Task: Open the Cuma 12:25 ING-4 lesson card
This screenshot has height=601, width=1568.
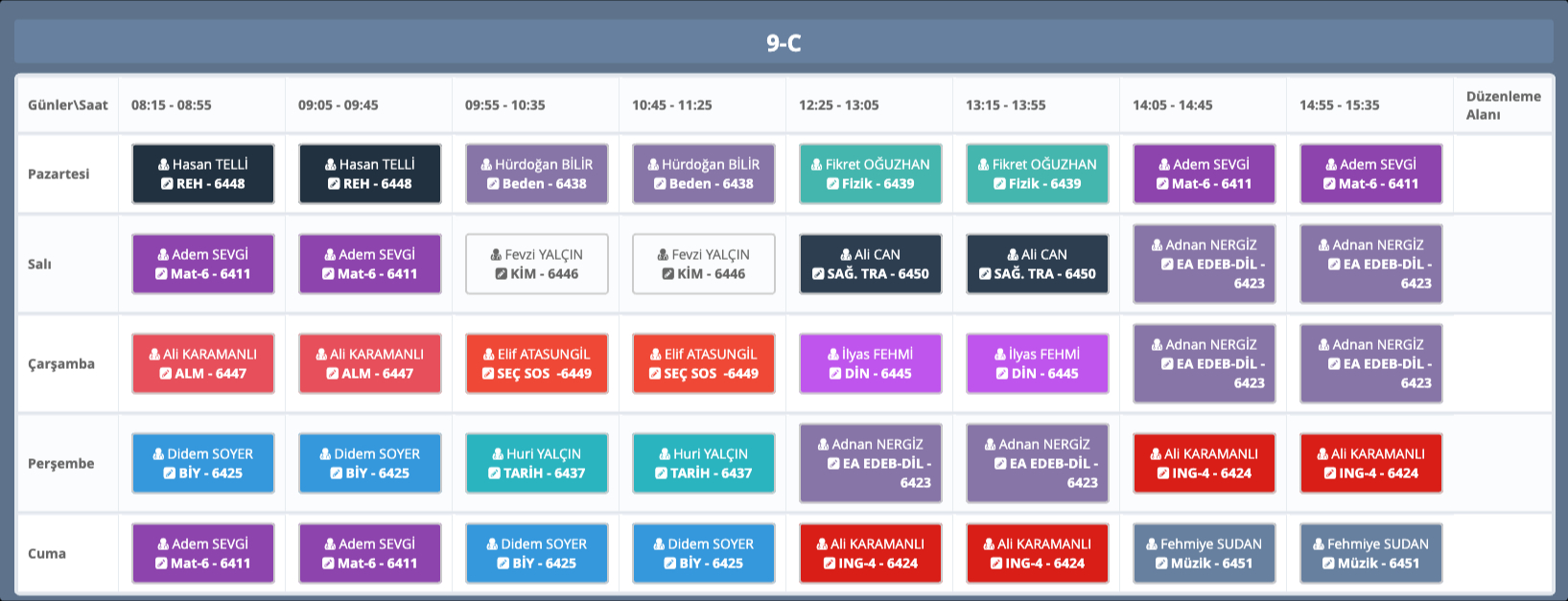Action: tap(870, 554)
